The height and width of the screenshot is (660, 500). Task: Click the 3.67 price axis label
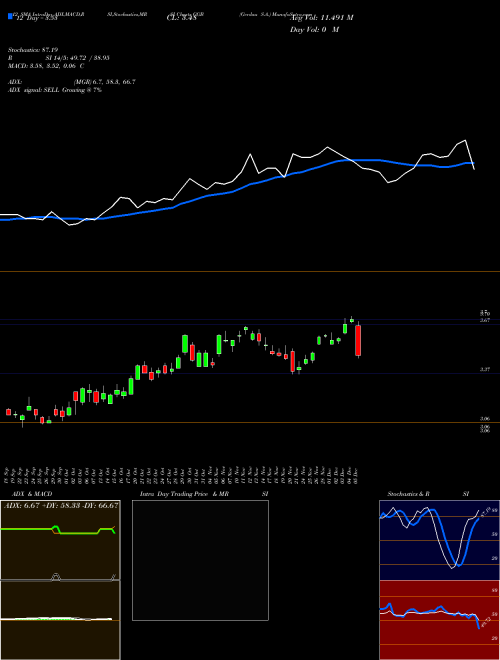point(485,320)
